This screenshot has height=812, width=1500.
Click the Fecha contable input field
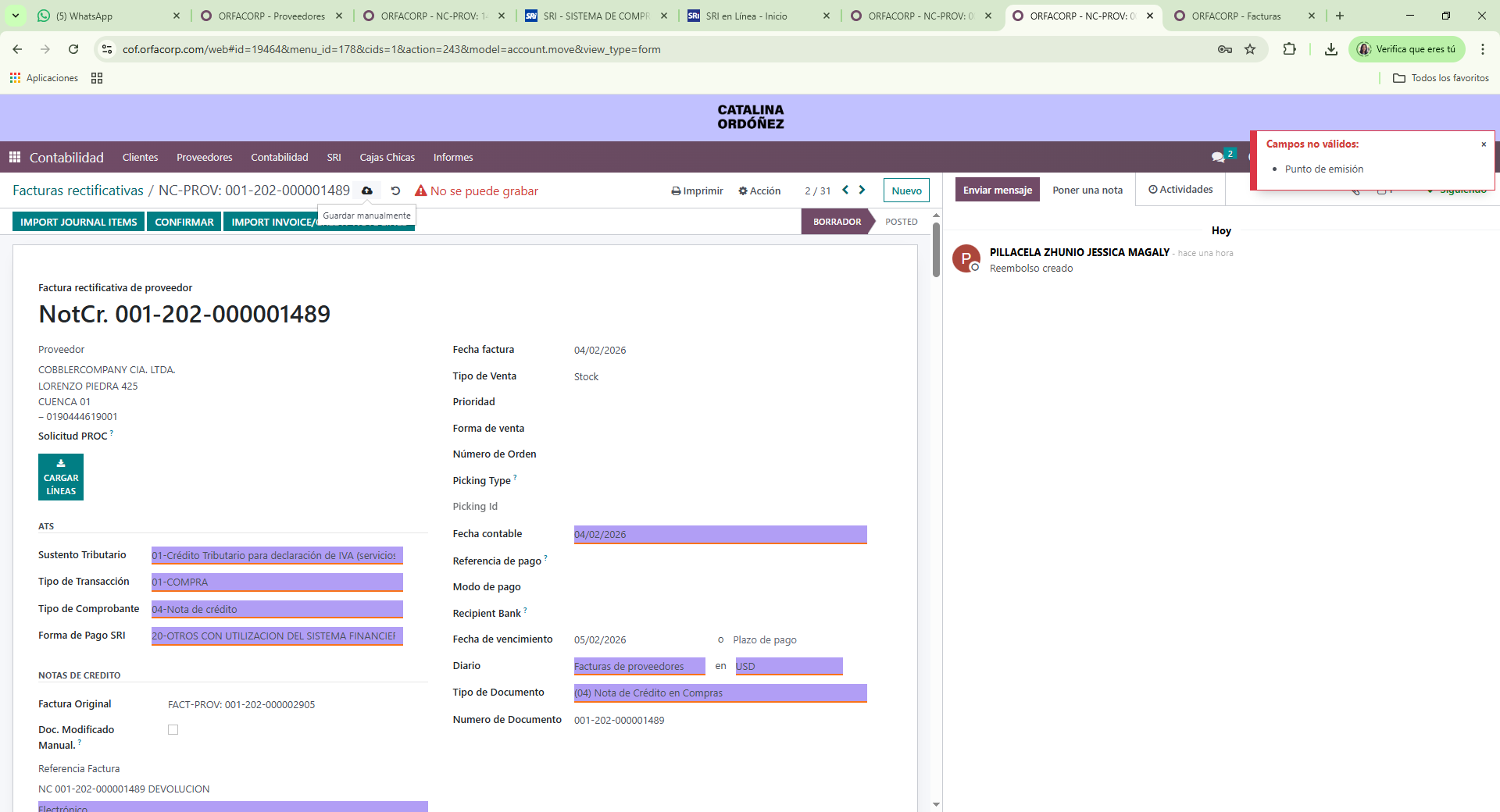point(720,534)
